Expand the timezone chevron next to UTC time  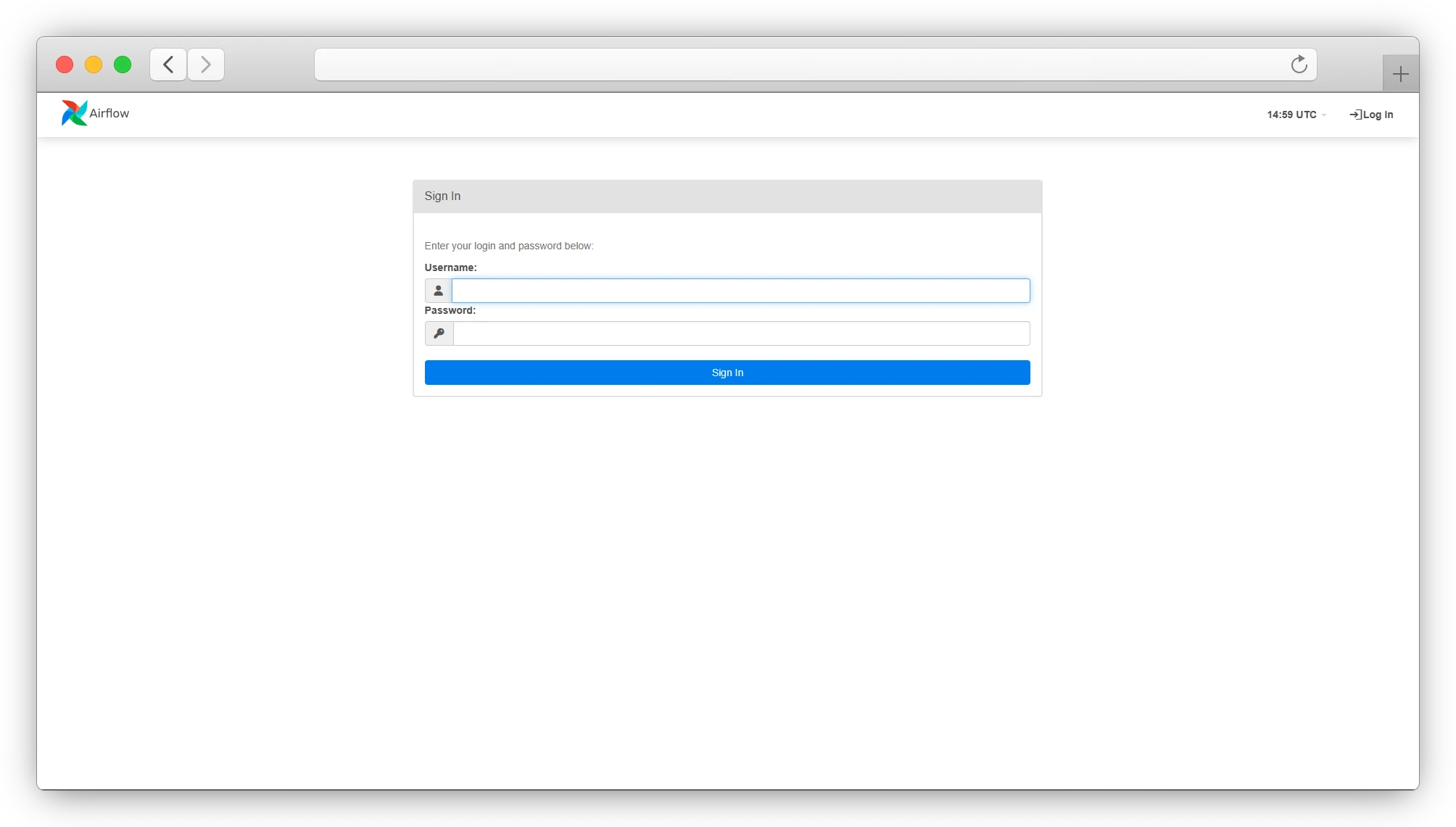coord(1324,115)
